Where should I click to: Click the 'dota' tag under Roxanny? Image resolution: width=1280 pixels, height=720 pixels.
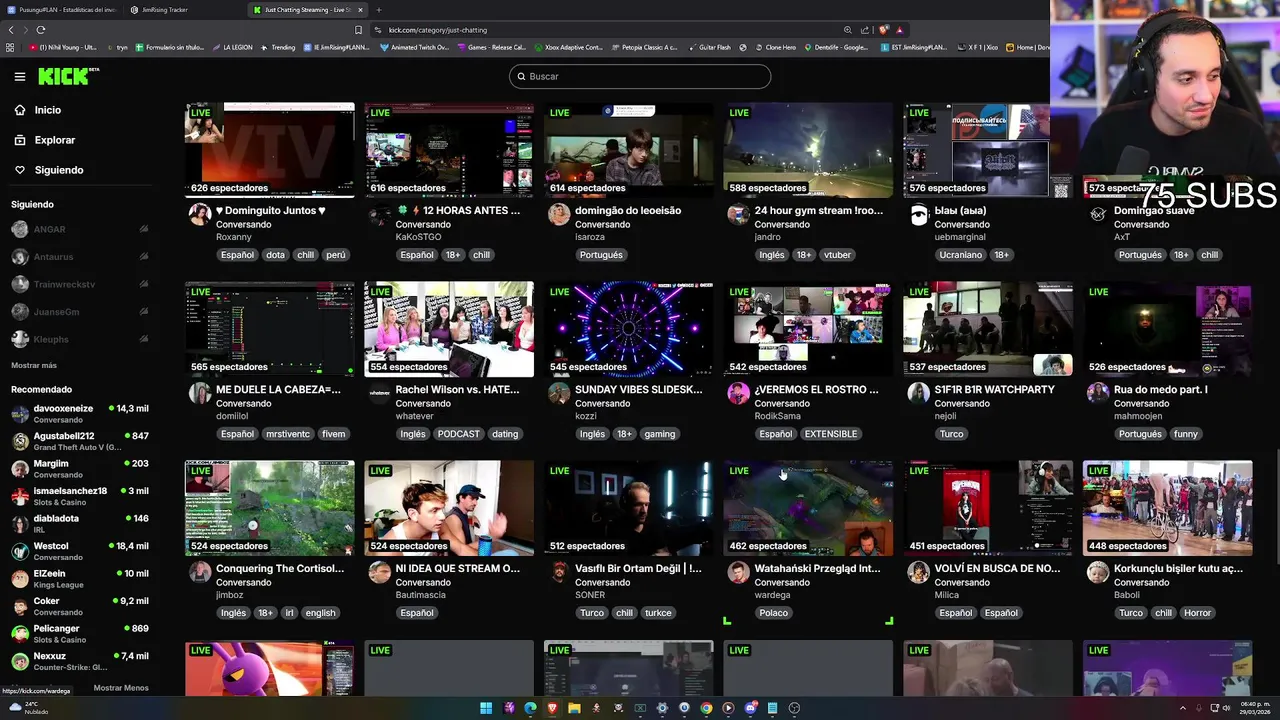tap(276, 255)
